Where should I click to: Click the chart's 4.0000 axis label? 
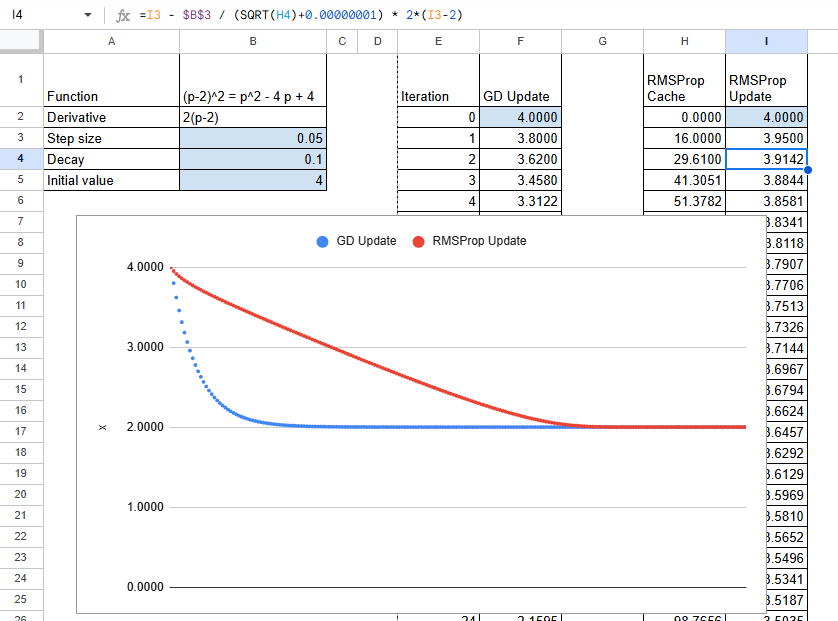click(x=145, y=267)
